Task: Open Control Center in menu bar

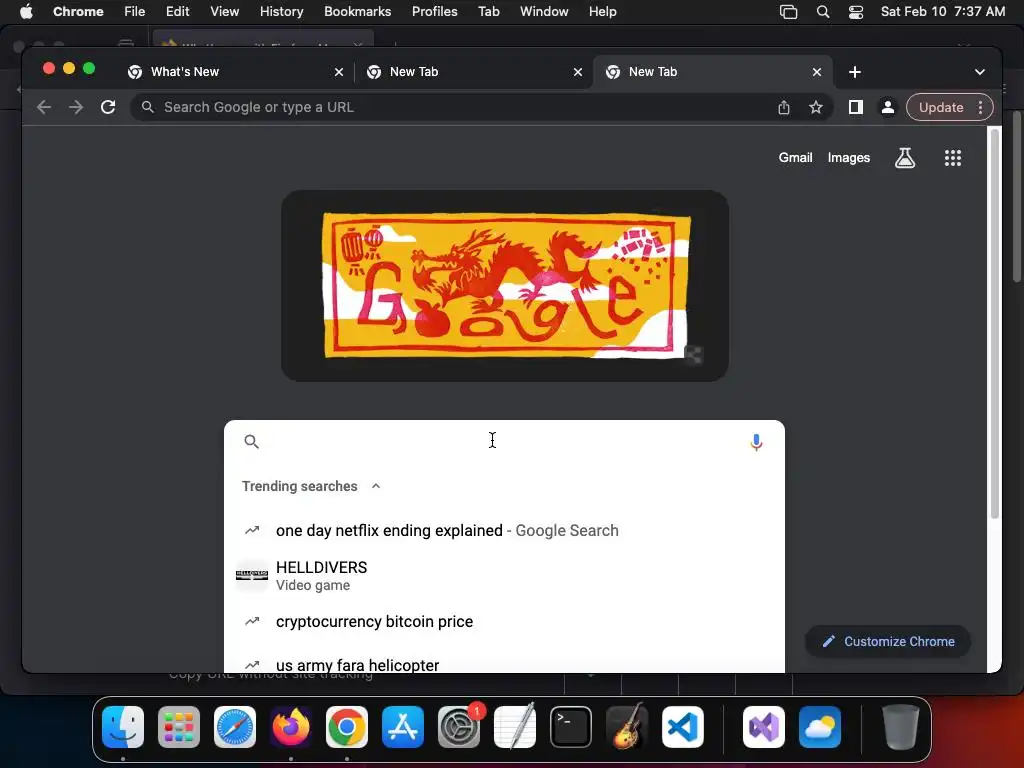Action: click(x=856, y=12)
